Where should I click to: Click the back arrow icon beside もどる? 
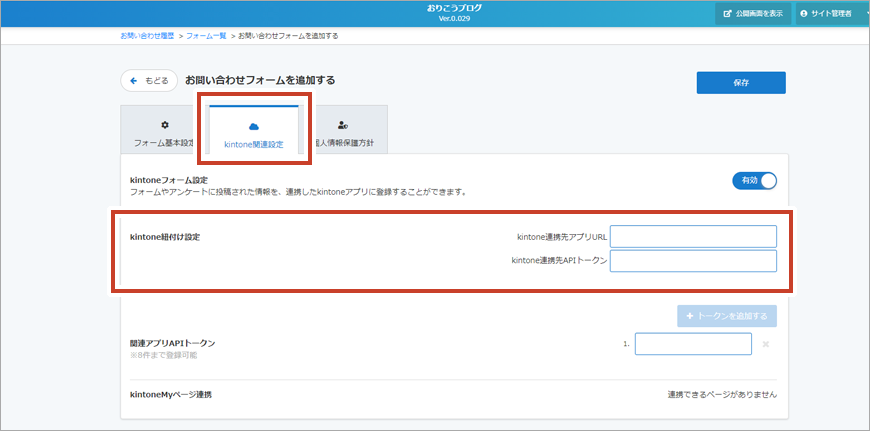pos(133,80)
